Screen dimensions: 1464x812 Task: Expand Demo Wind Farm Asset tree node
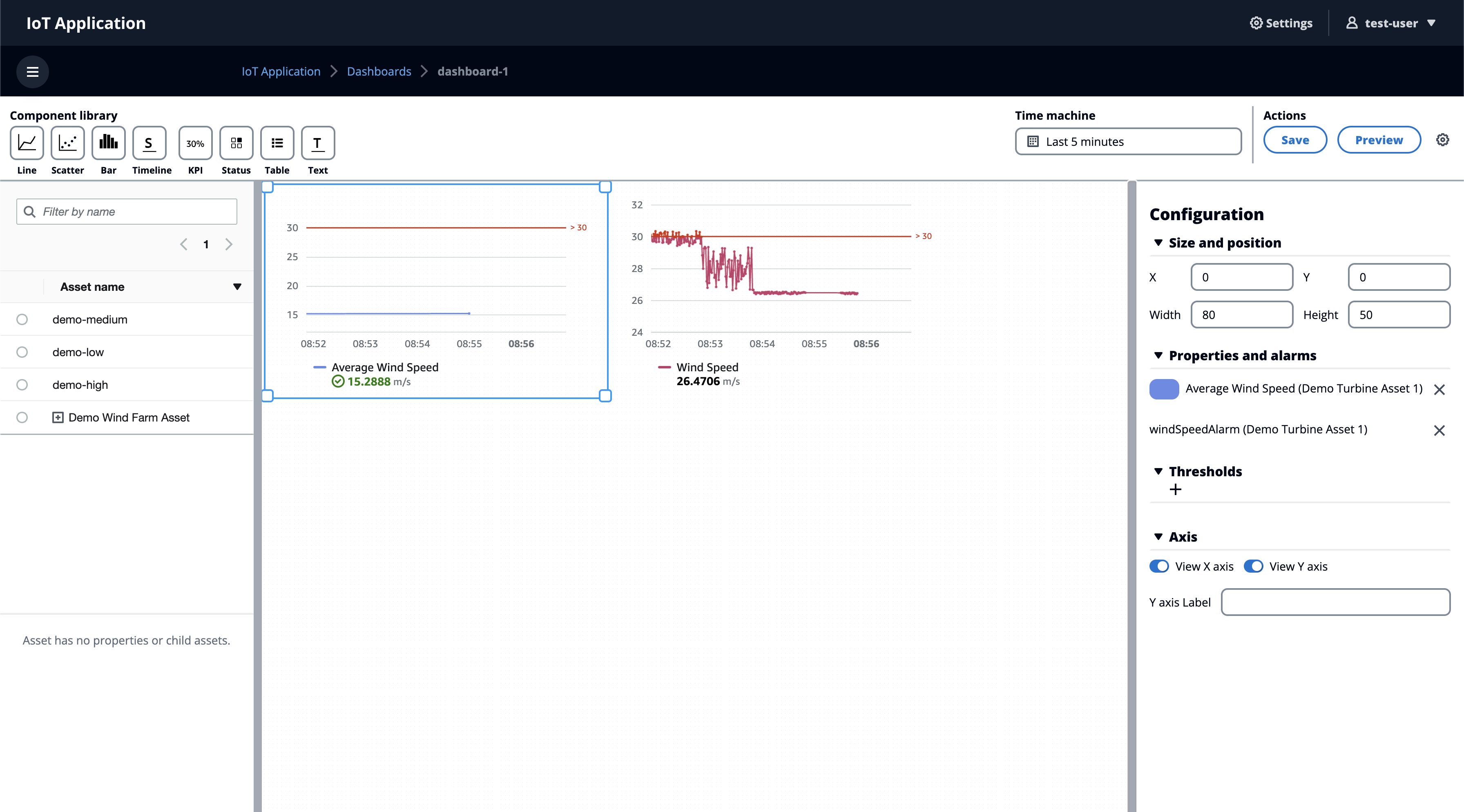click(x=58, y=418)
